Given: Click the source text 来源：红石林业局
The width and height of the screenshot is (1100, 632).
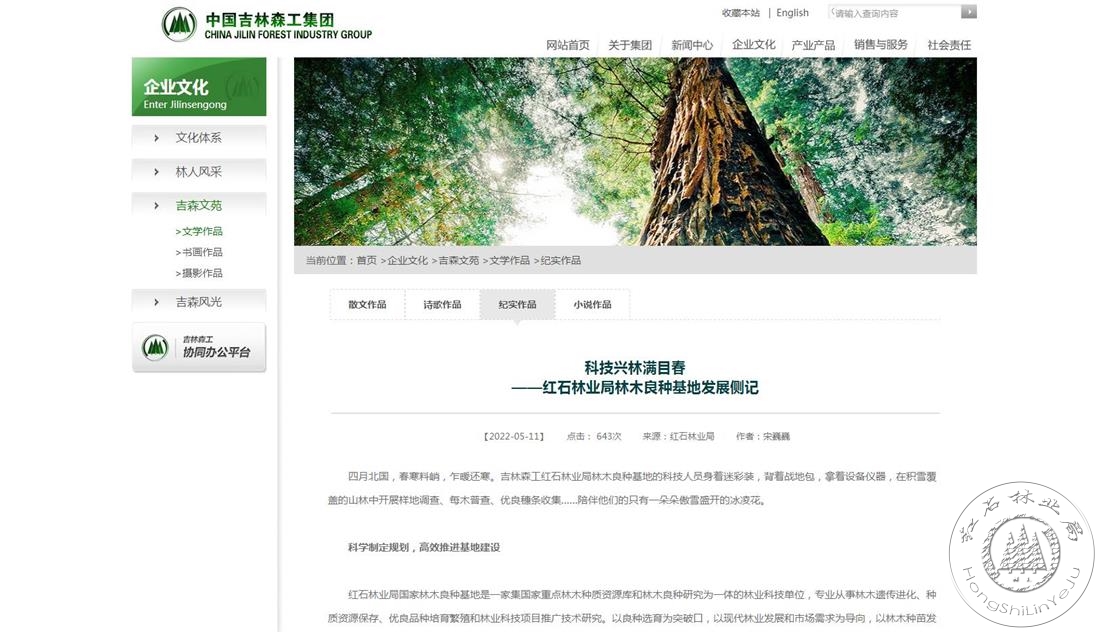Looking at the screenshot, I should (678, 436).
